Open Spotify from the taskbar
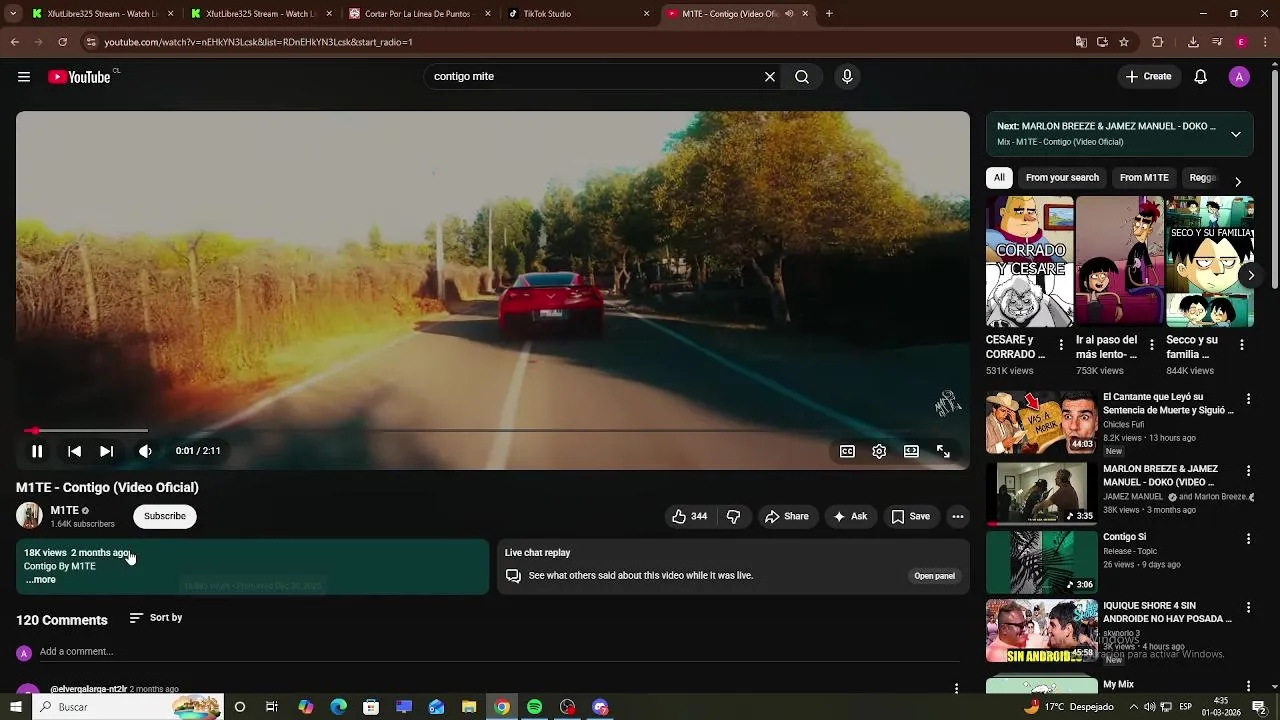The height and width of the screenshot is (720, 1280). click(x=535, y=707)
